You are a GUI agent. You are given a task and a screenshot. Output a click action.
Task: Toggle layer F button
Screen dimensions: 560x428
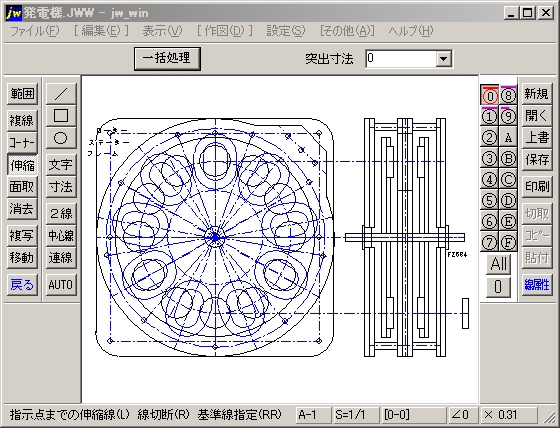[508, 243]
